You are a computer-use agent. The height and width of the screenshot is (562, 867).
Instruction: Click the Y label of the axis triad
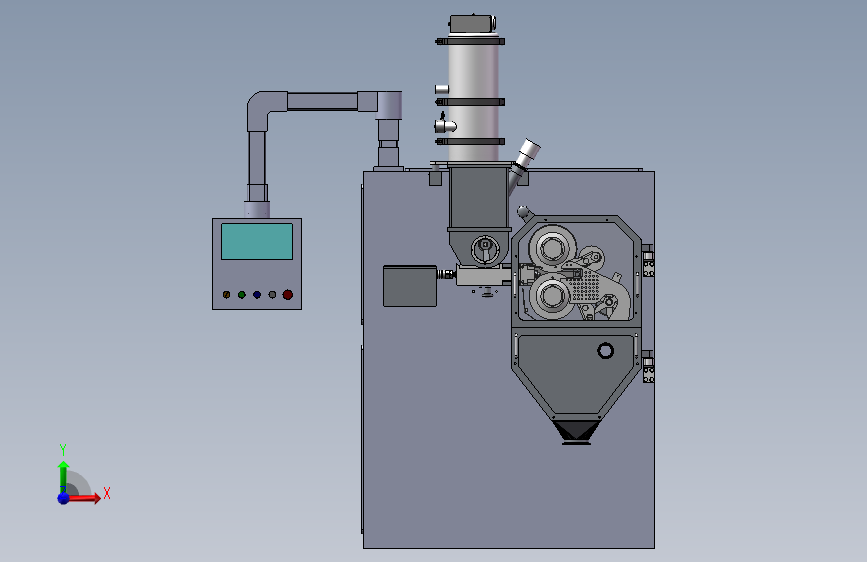click(63, 449)
